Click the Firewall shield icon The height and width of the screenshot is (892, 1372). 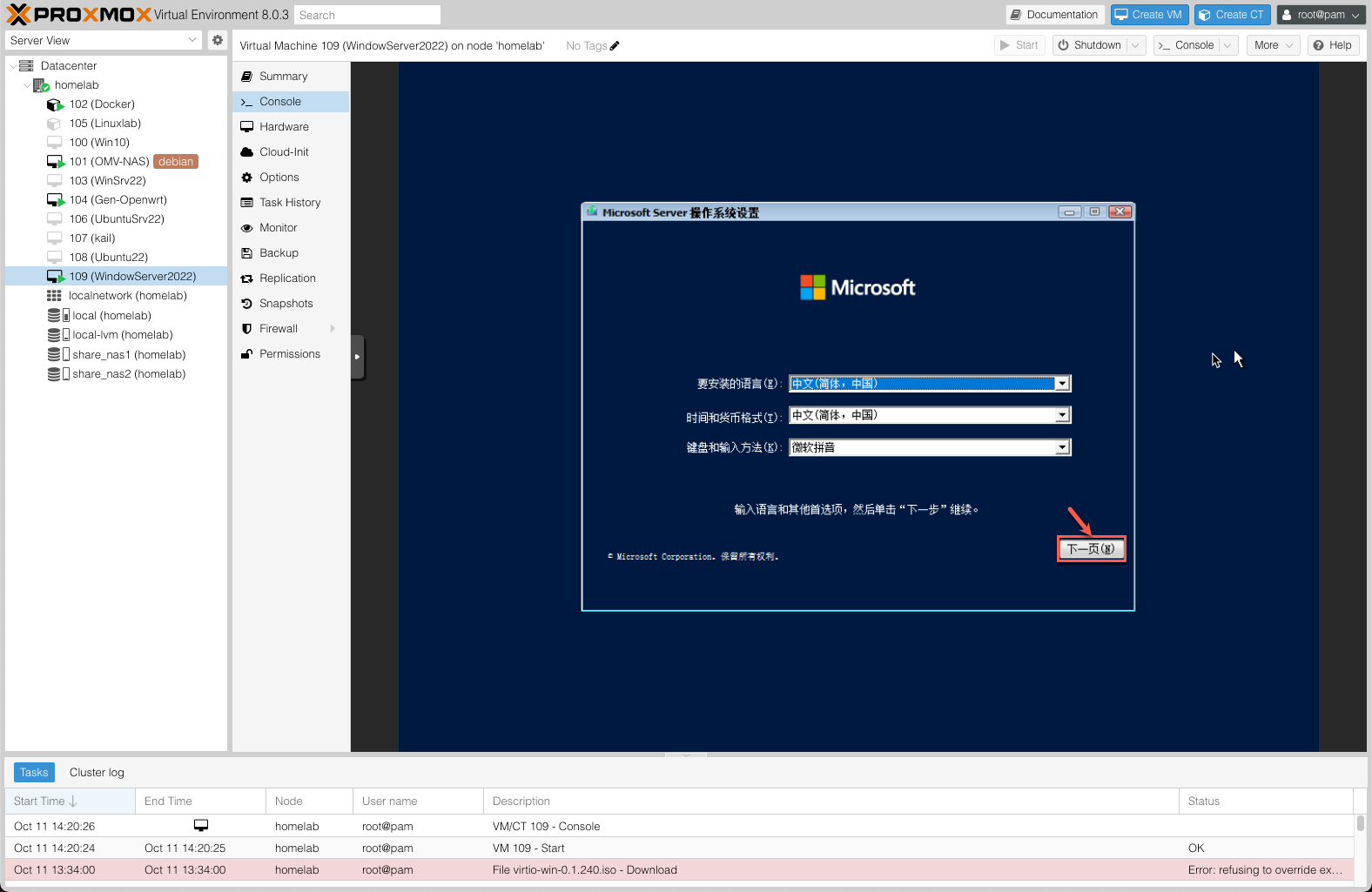[247, 329]
